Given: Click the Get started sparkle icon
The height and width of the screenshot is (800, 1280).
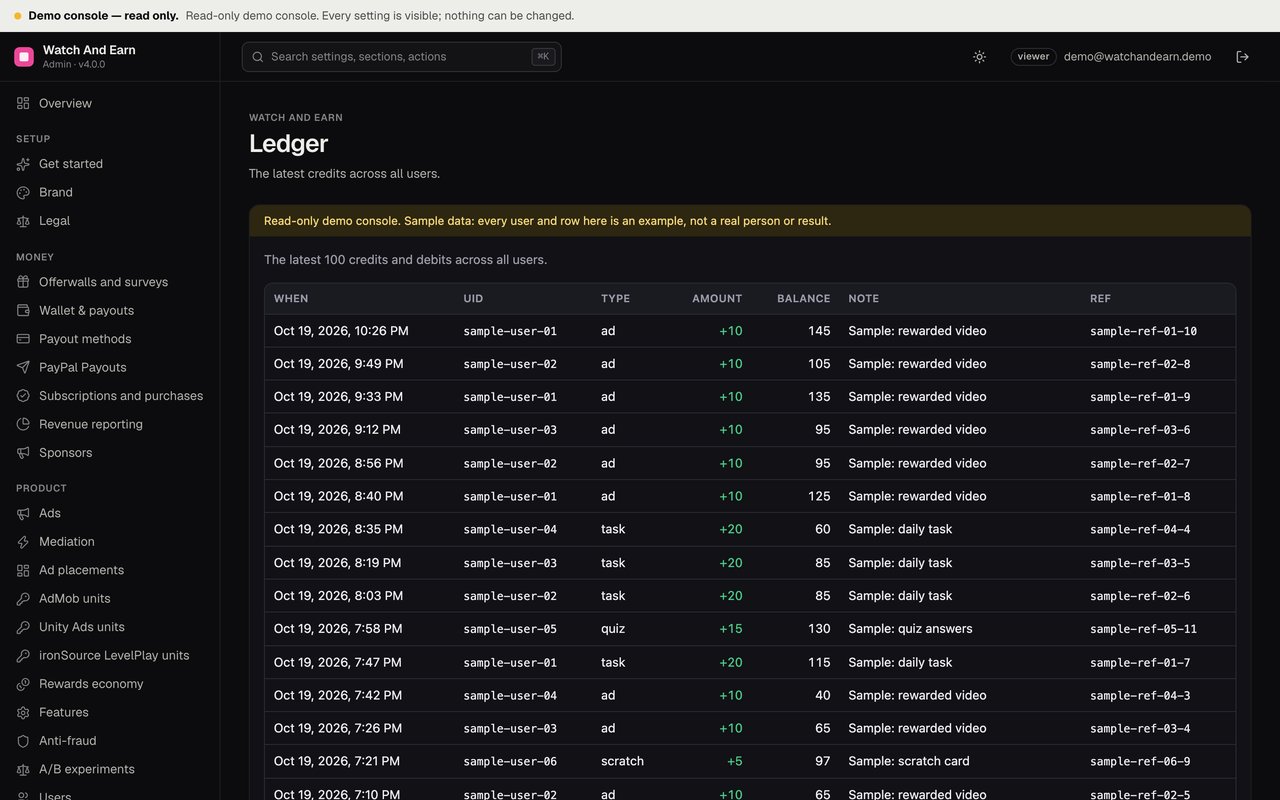Looking at the screenshot, I should coord(23,164).
